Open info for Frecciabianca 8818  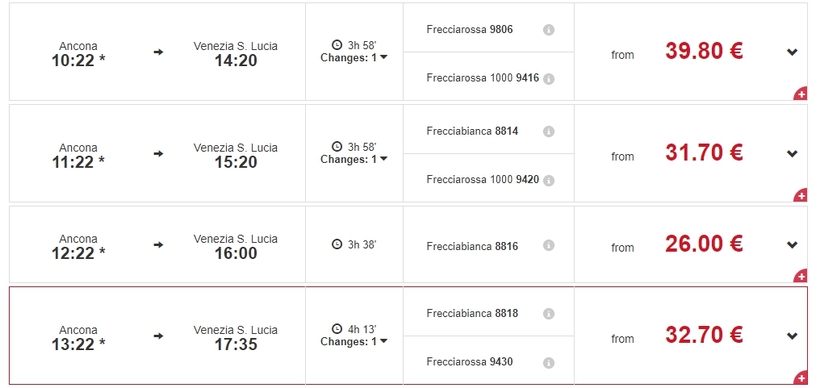pyautogui.click(x=548, y=314)
